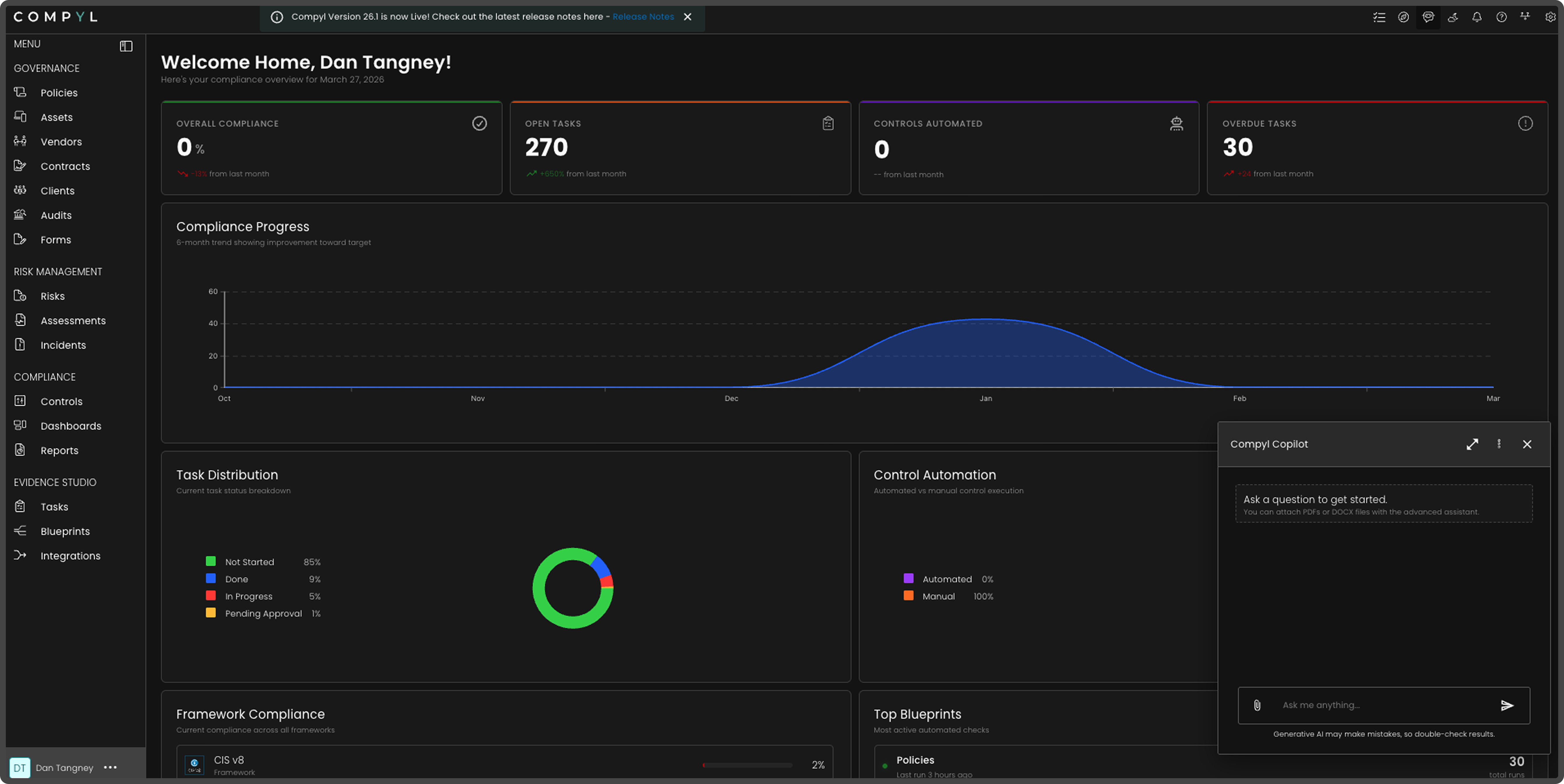Go to Policies in the sidebar

pos(59,93)
